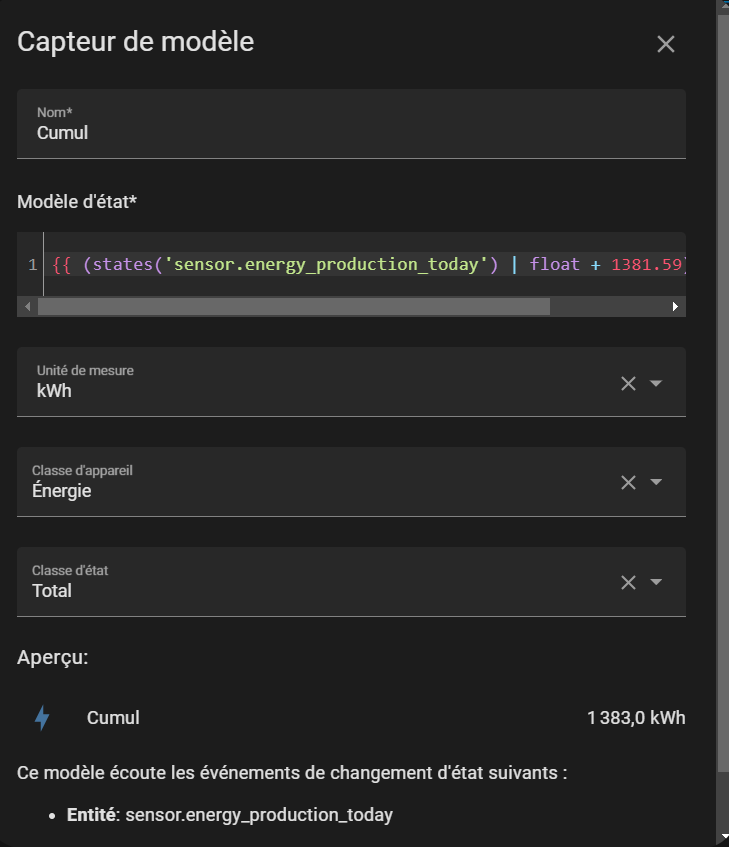Screen dimensions: 729x847
Task: Close the Capteur de modèle dialog
Action: (x=666, y=44)
